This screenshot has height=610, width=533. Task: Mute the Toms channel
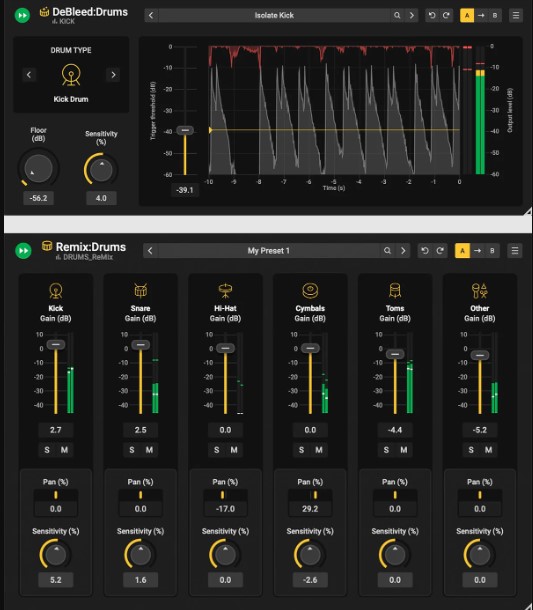click(x=404, y=450)
